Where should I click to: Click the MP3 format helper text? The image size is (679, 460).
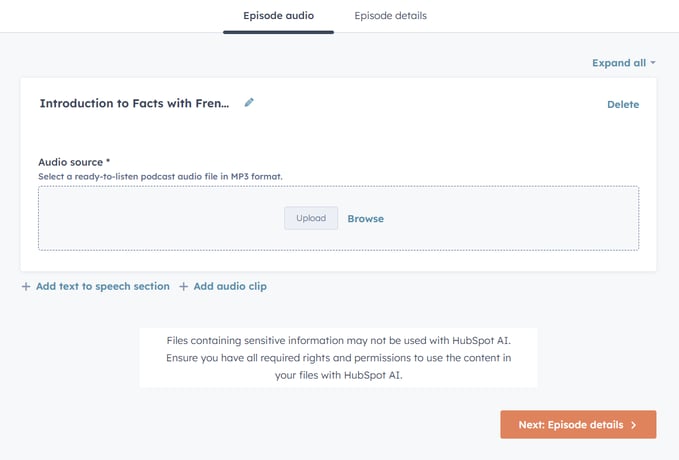(x=160, y=177)
